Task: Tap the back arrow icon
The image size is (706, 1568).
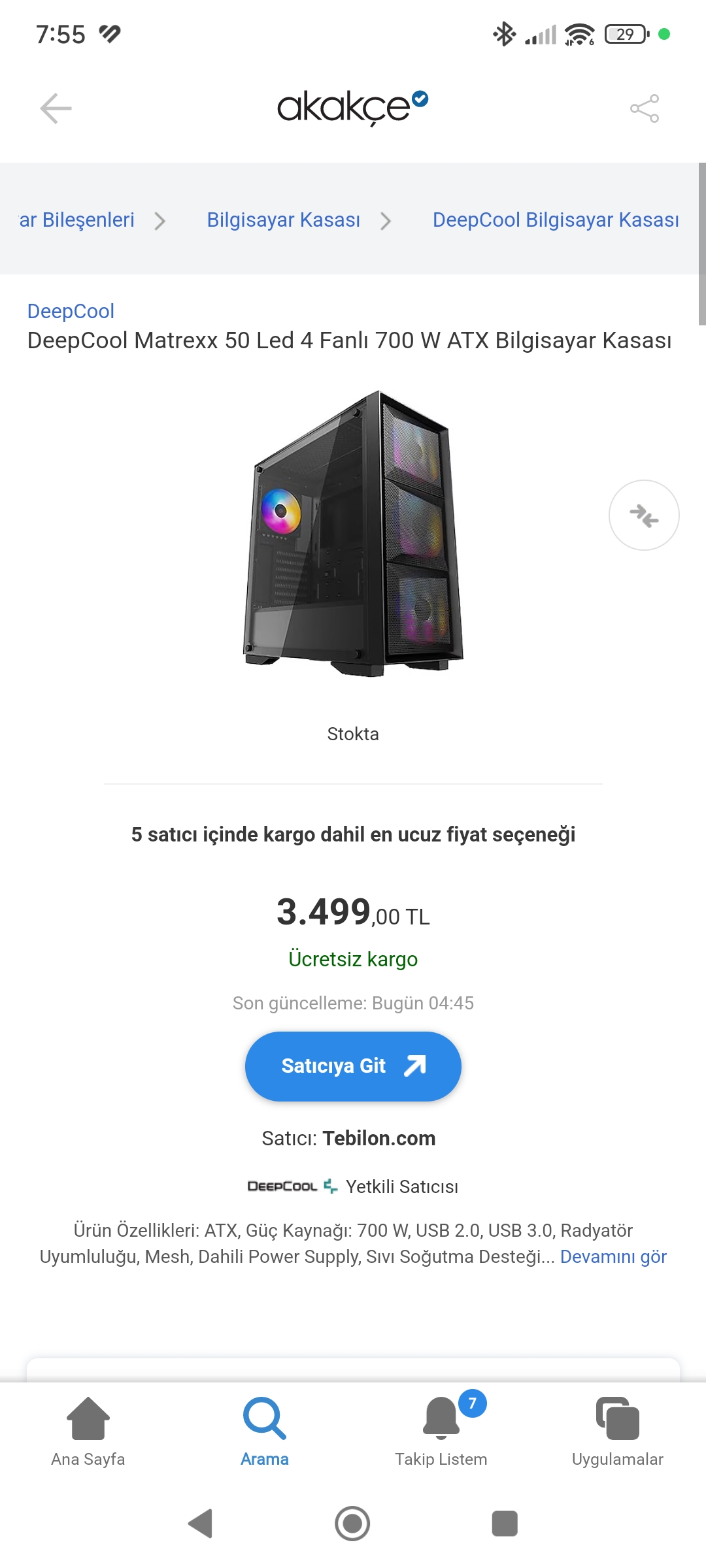Action: point(56,108)
